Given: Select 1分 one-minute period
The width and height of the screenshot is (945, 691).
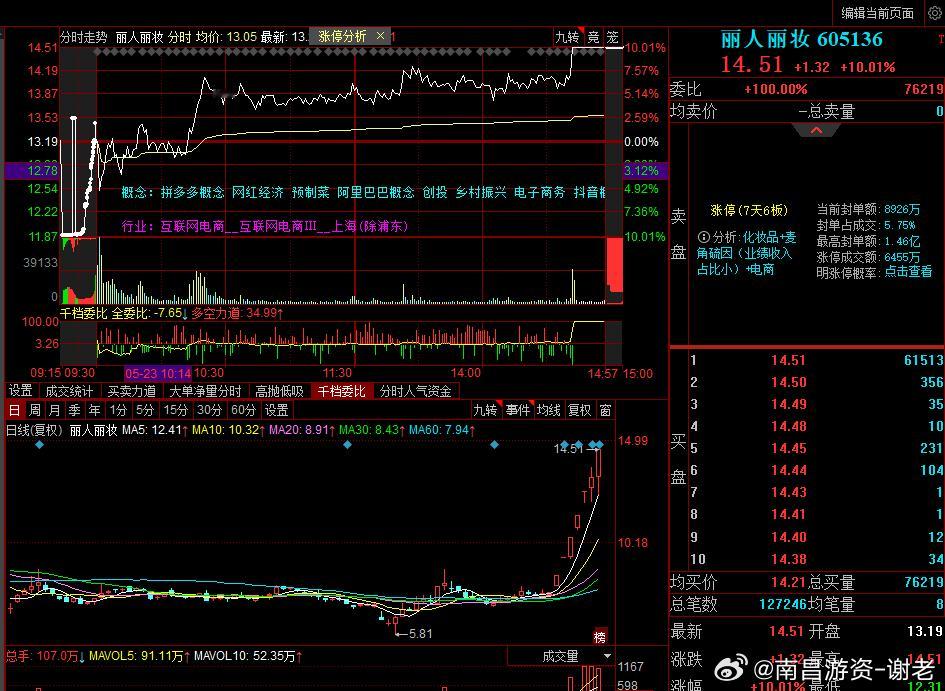Looking at the screenshot, I should pos(118,410).
